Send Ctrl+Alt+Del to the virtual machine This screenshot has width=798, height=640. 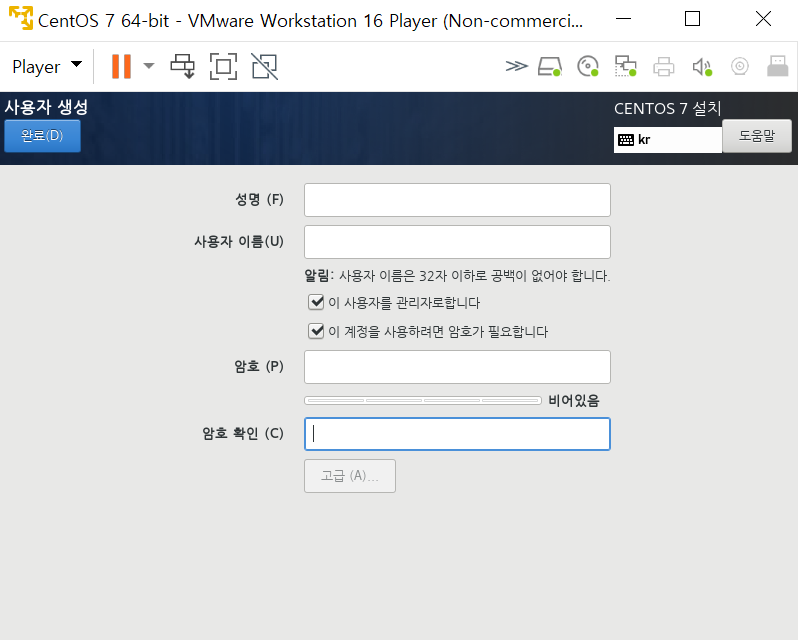(x=182, y=67)
